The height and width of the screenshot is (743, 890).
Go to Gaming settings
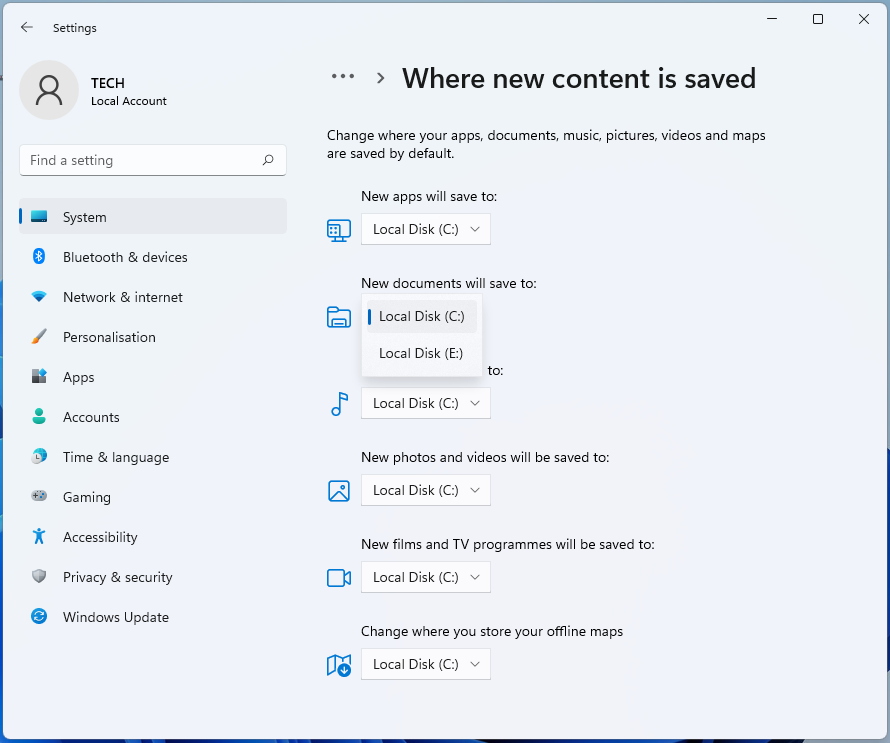pos(153,497)
